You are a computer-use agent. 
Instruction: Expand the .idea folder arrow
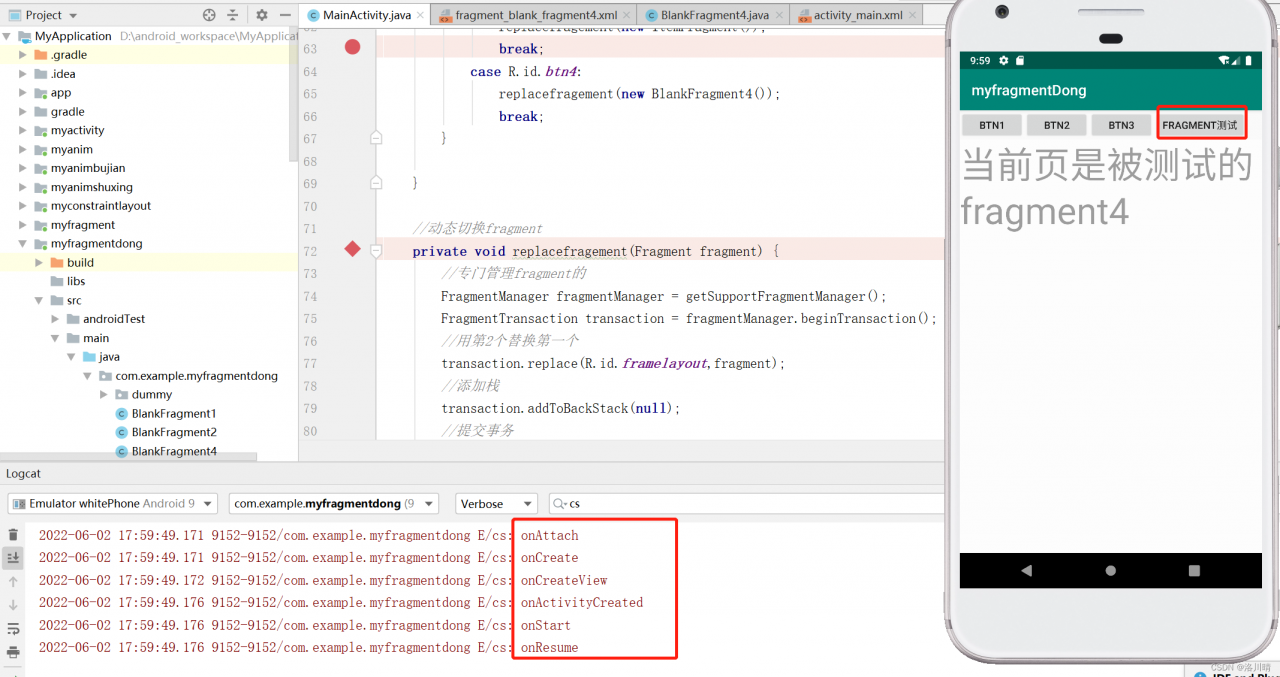[x=23, y=74]
